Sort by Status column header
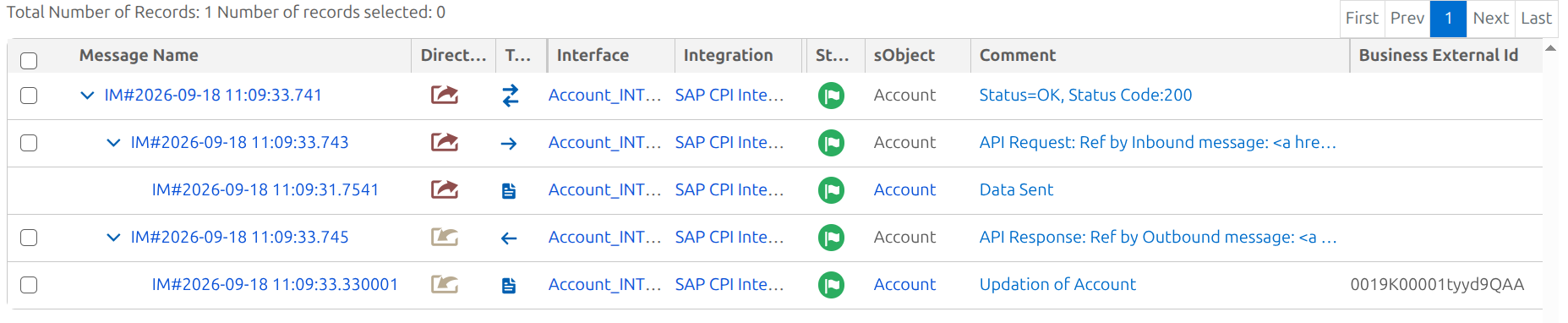The width and height of the screenshot is (1568, 323). coord(832,55)
